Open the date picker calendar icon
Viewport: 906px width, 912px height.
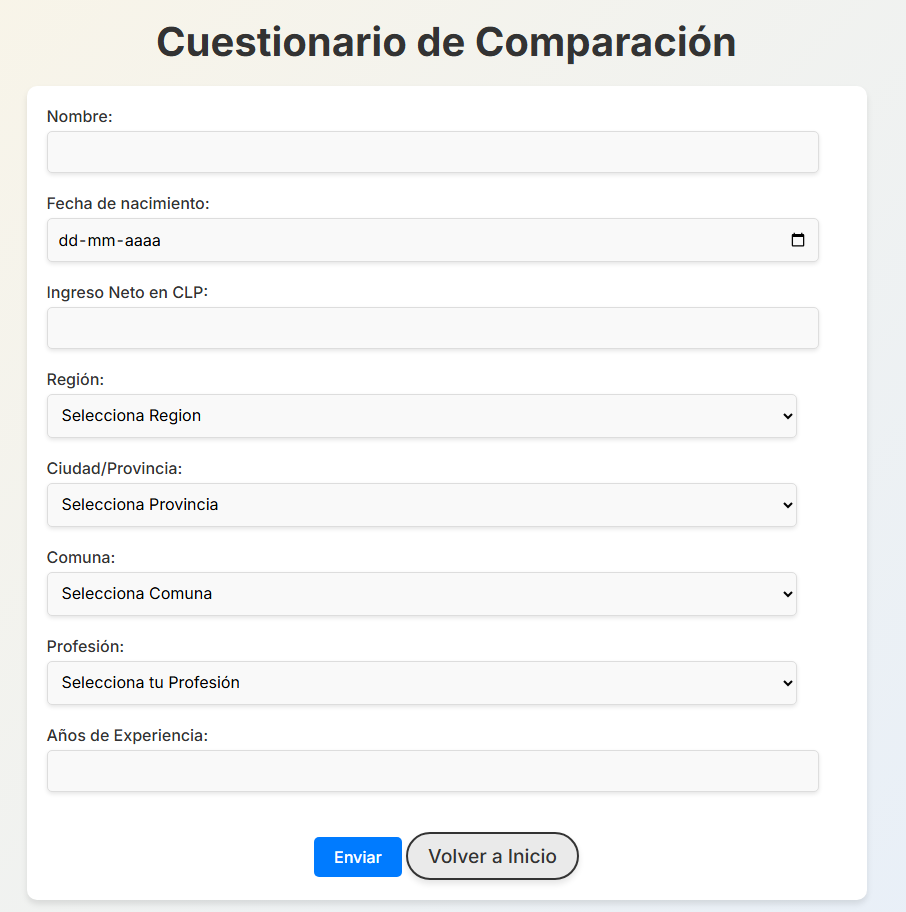coord(797,240)
